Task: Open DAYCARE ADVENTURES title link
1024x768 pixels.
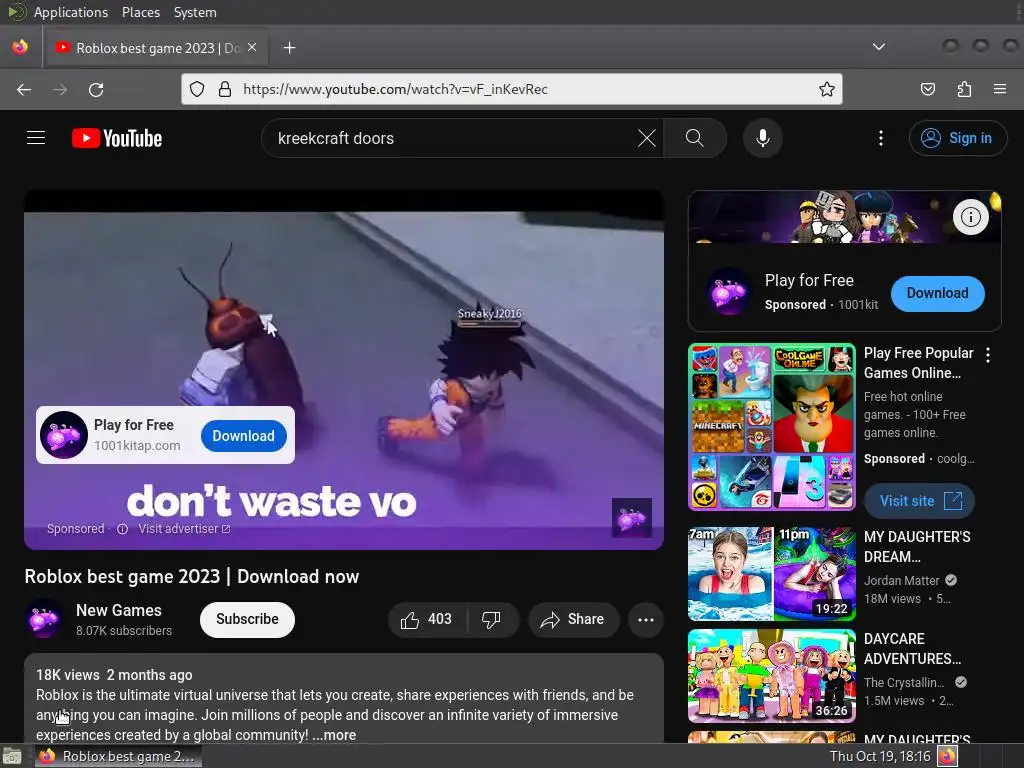Action: [912, 648]
